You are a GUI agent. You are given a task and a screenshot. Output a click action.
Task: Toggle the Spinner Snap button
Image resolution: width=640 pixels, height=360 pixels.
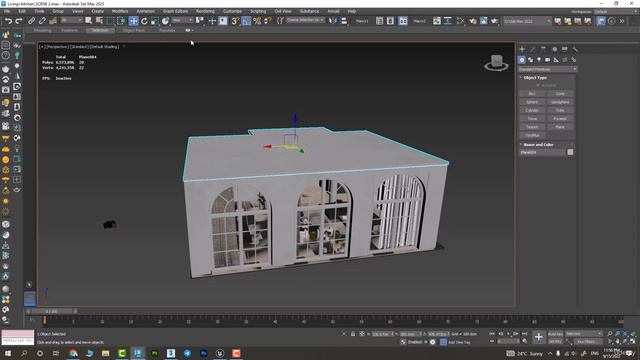coord(267,21)
